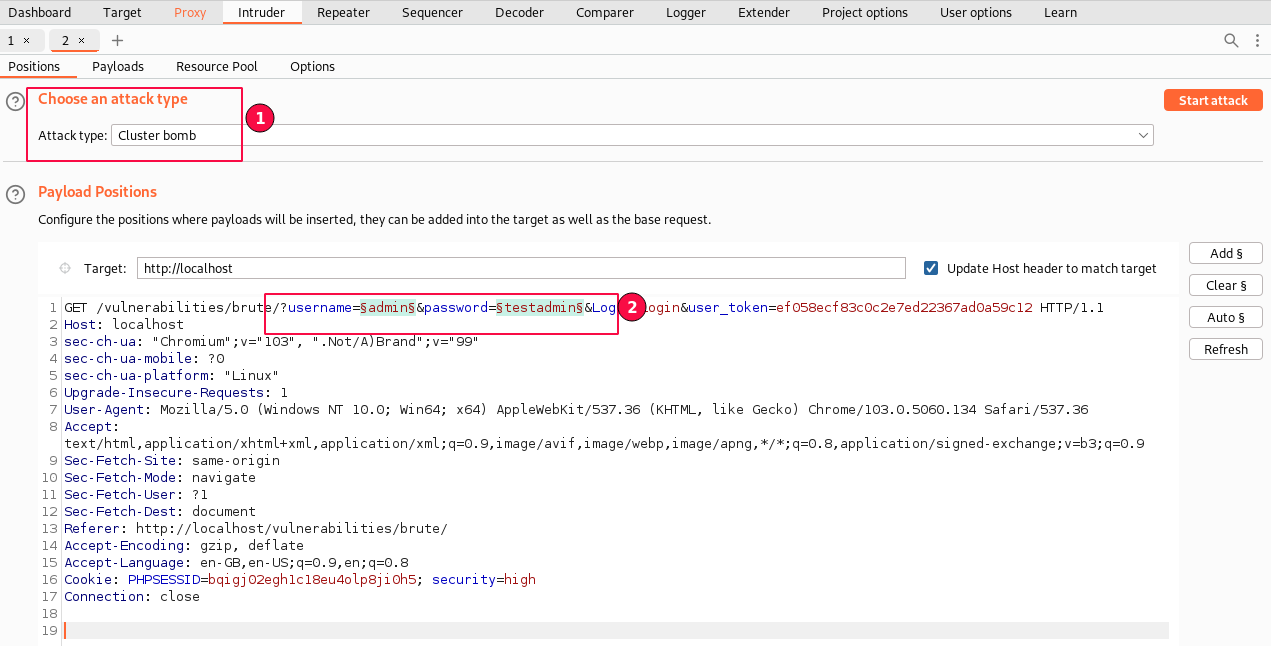This screenshot has height=646, width=1271.
Task: Open the Repeater tab
Action: click(343, 13)
